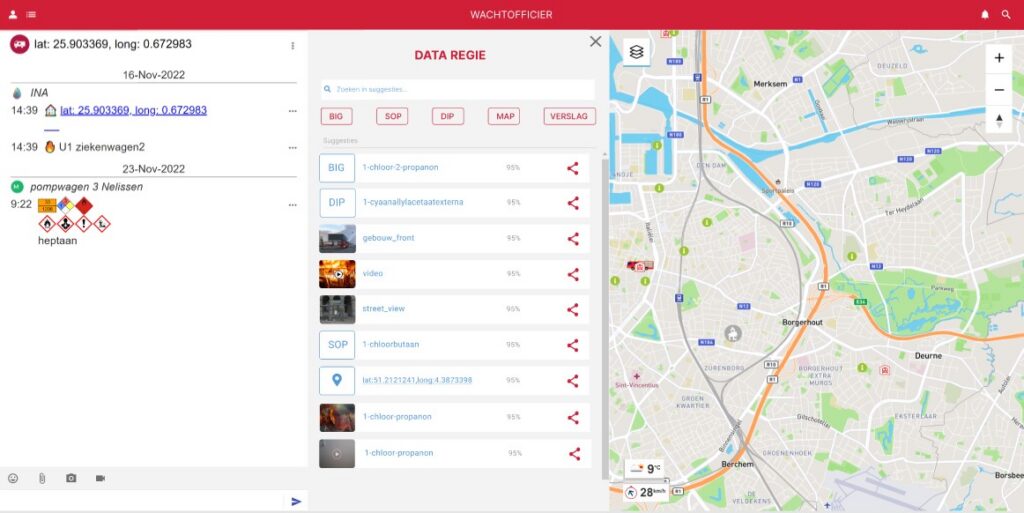
Task: Select the VERSLAG filter tab
Action: (569, 116)
